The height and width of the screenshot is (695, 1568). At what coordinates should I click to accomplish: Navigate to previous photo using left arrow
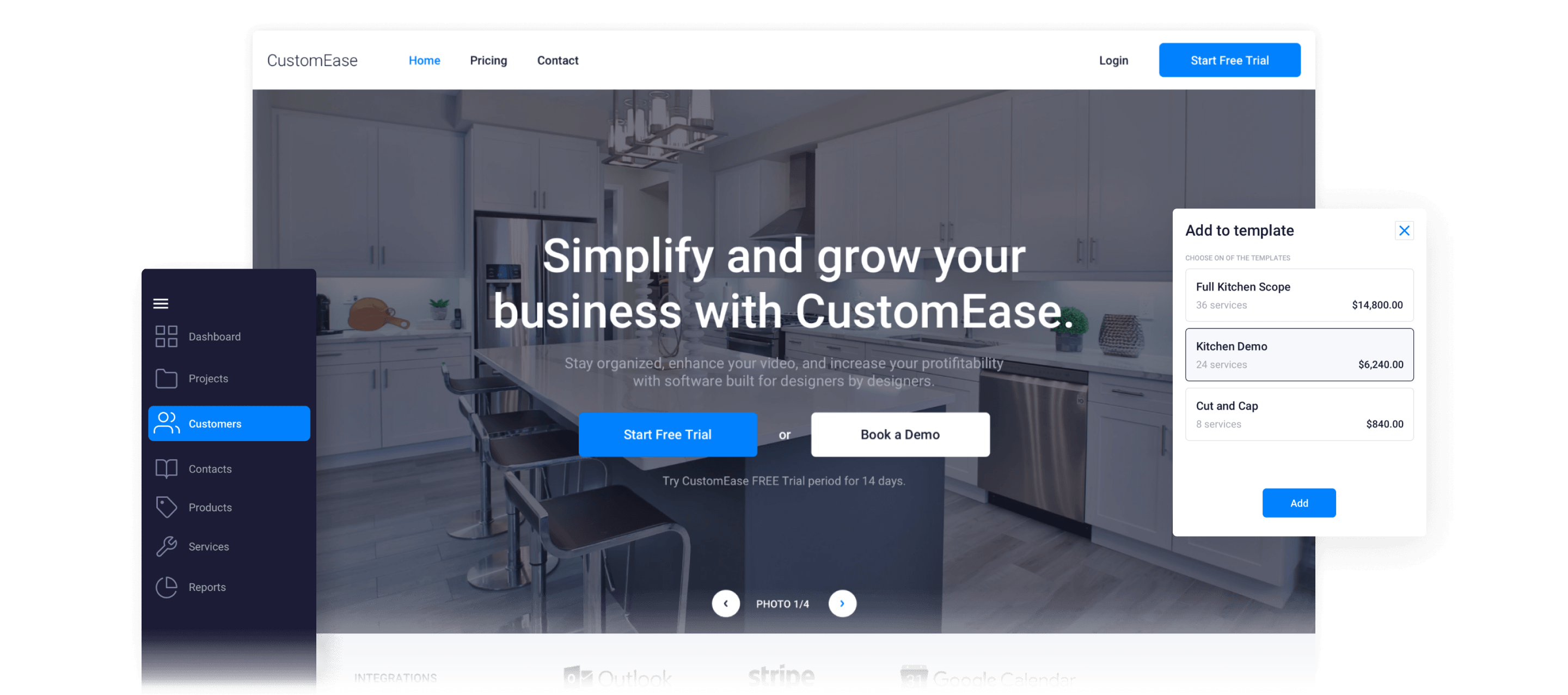point(725,603)
